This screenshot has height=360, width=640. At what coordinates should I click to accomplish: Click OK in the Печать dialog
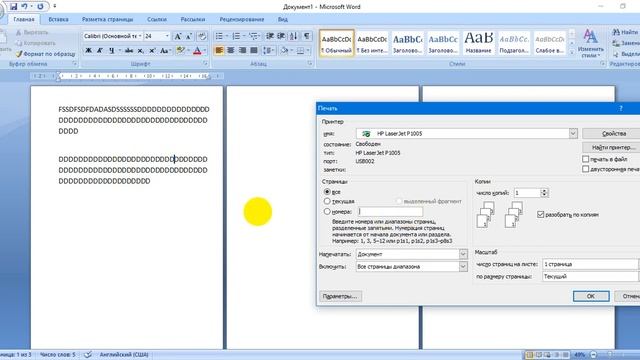click(591, 296)
